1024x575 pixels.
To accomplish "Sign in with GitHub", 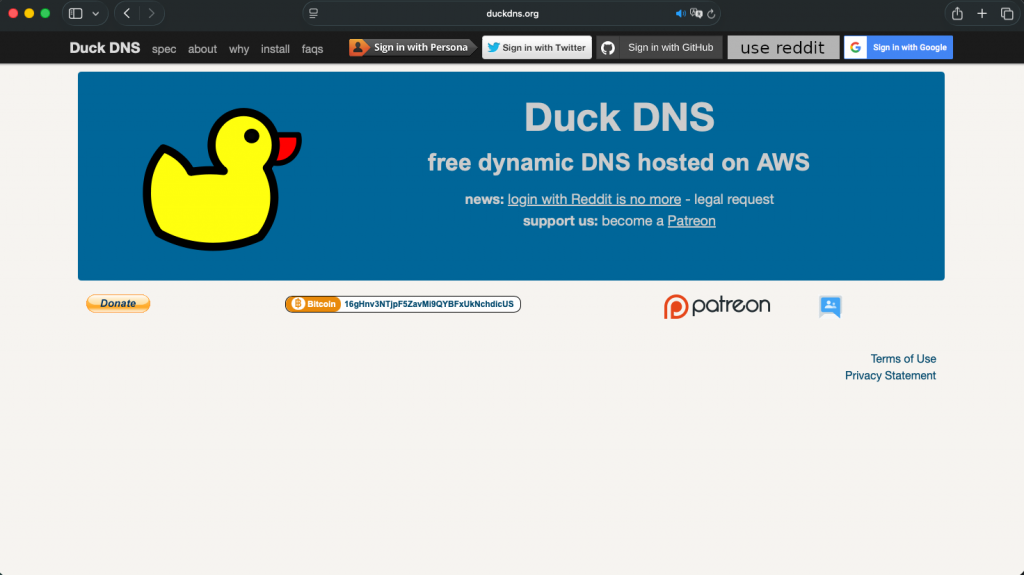I will 659,47.
